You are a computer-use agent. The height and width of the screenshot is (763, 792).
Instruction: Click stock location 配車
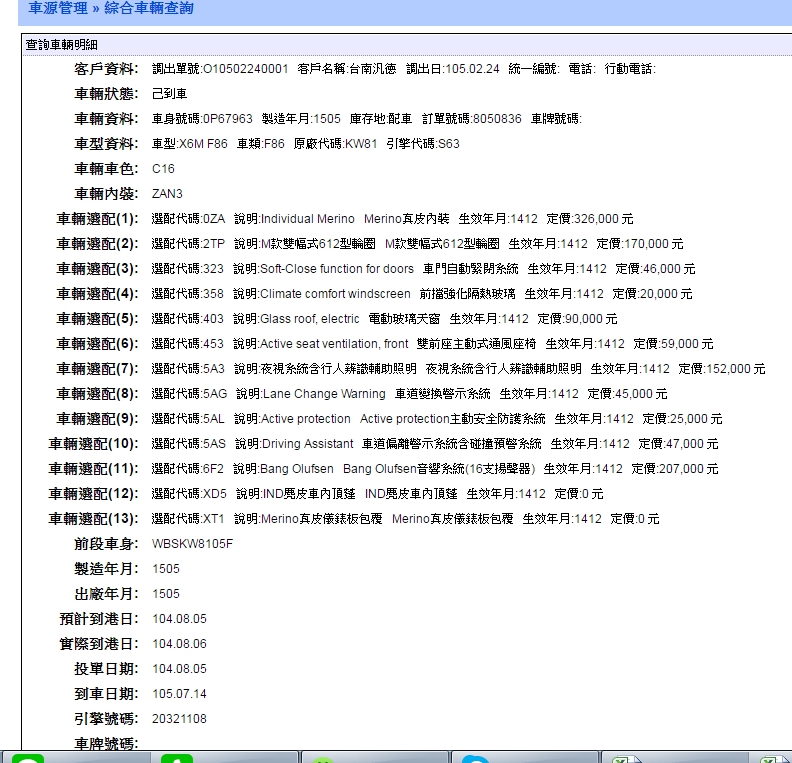click(400, 119)
